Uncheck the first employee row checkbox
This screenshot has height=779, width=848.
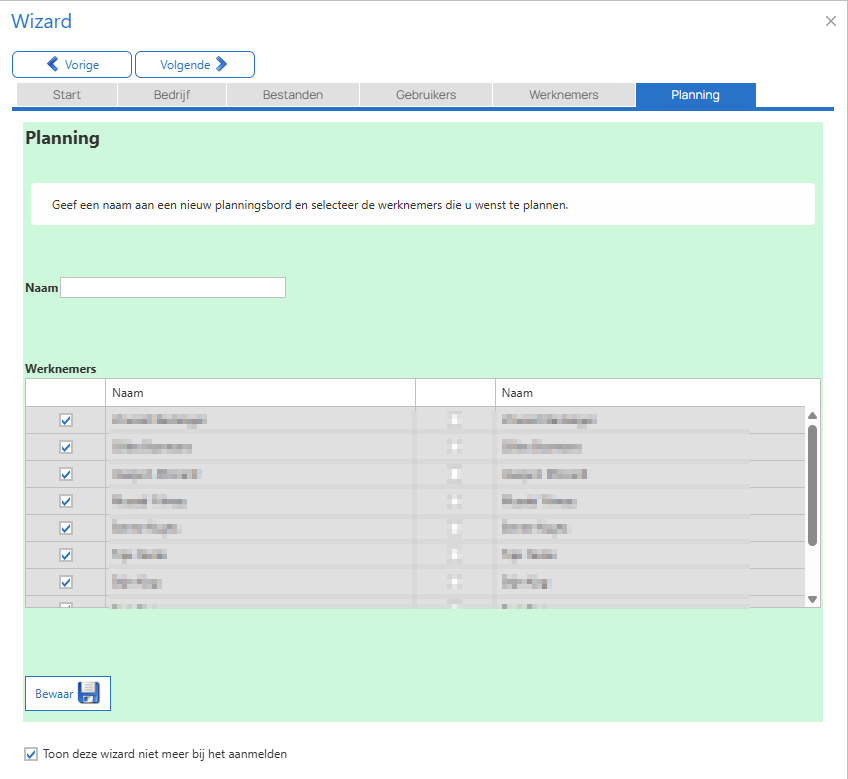coord(66,420)
